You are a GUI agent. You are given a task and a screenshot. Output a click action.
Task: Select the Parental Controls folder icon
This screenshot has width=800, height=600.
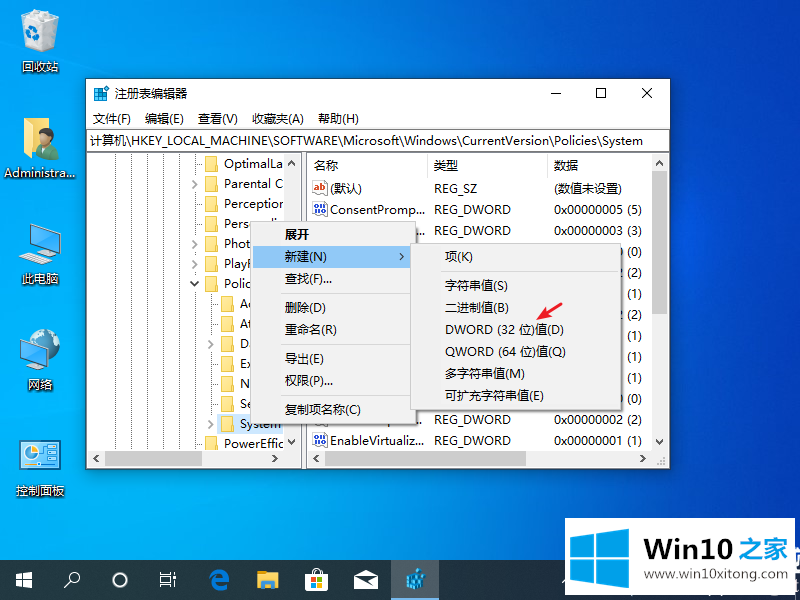(x=212, y=184)
